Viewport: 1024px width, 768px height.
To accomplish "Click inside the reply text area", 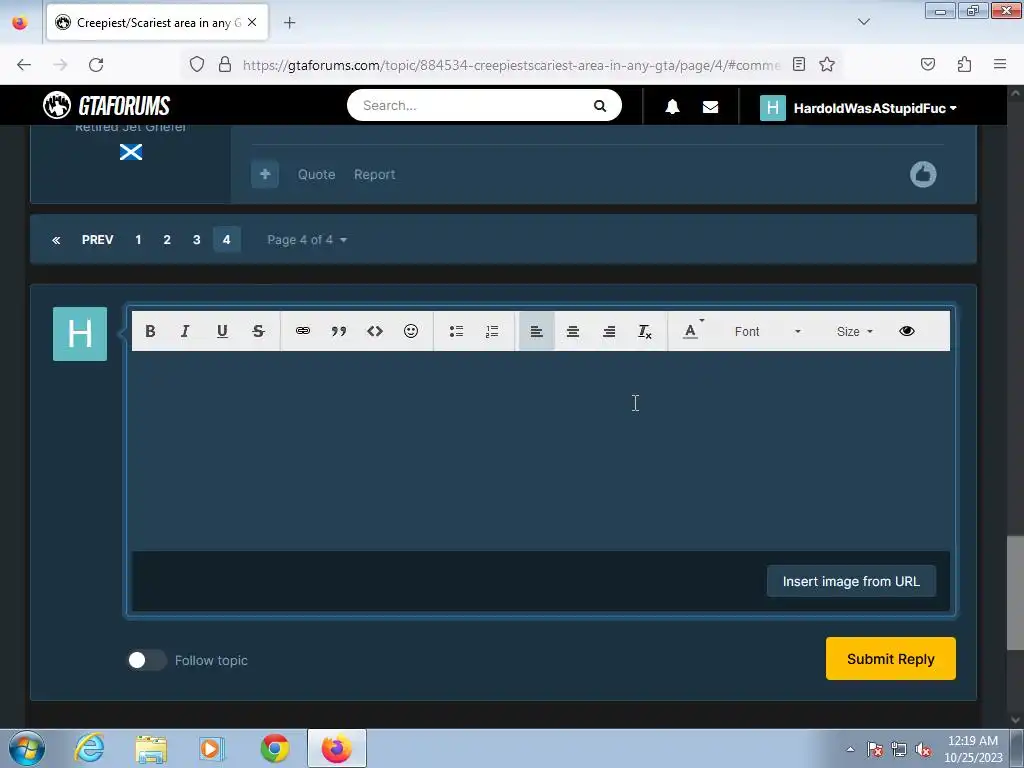I will [x=541, y=451].
